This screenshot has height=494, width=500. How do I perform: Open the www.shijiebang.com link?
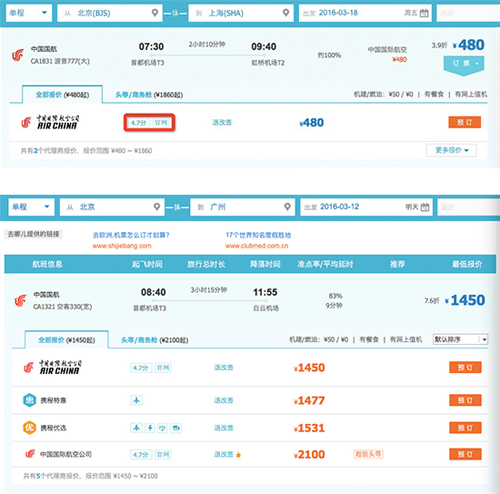(x=122, y=246)
